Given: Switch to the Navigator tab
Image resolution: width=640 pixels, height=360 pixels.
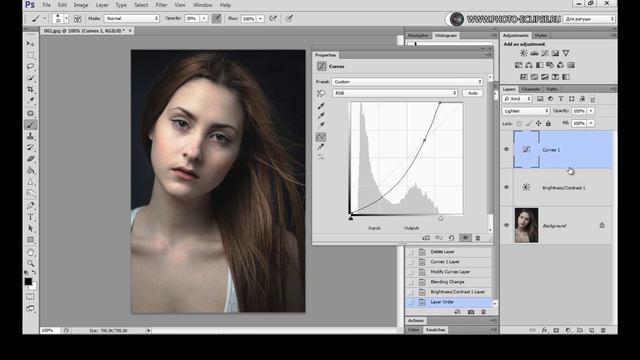Looking at the screenshot, I should (418, 36).
